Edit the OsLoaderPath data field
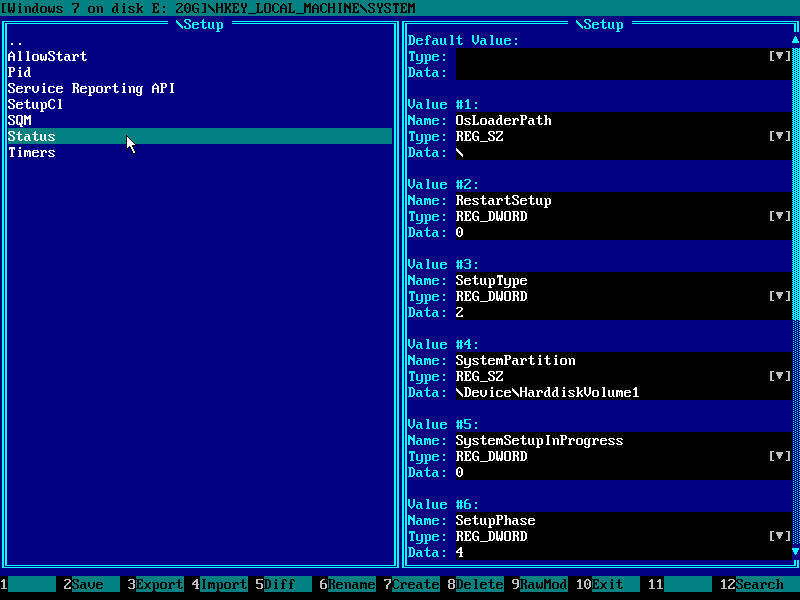 coord(623,152)
